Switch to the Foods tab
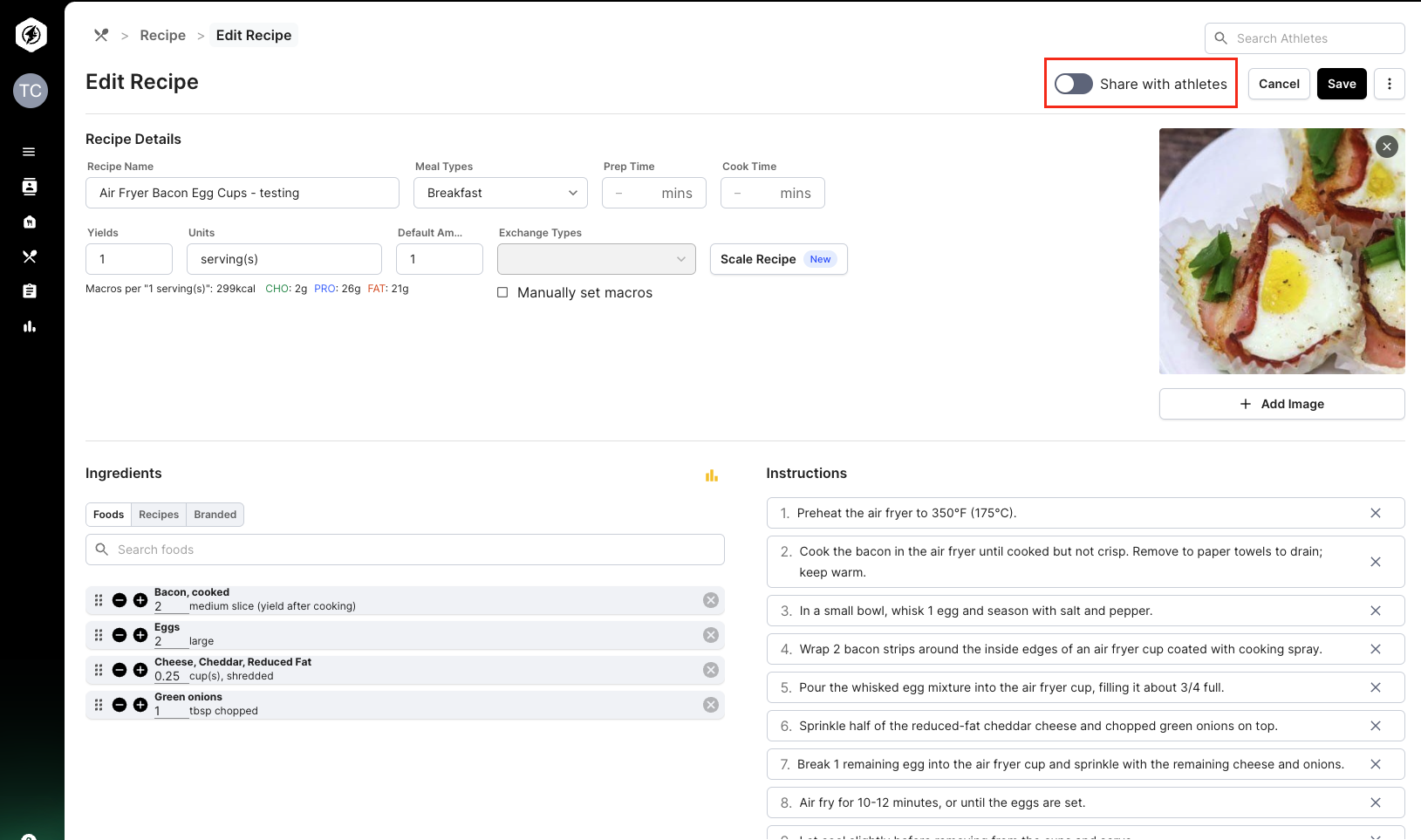The height and width of the screenshot is (840, 1421). click(109, 515)
